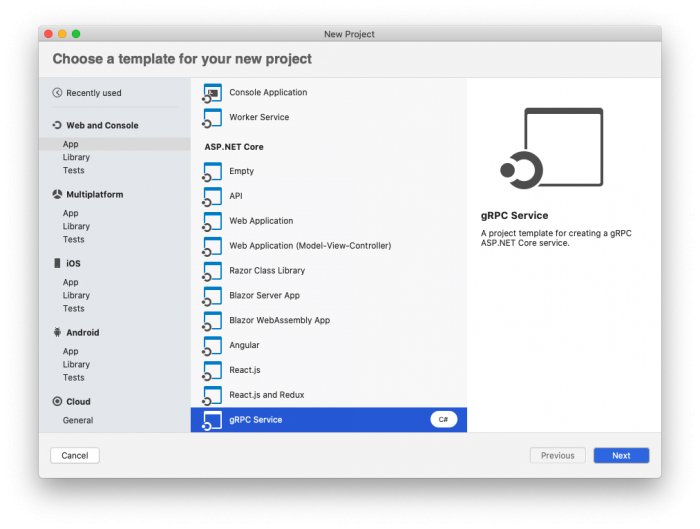Click the API template icon

click(x=212, y=197)
